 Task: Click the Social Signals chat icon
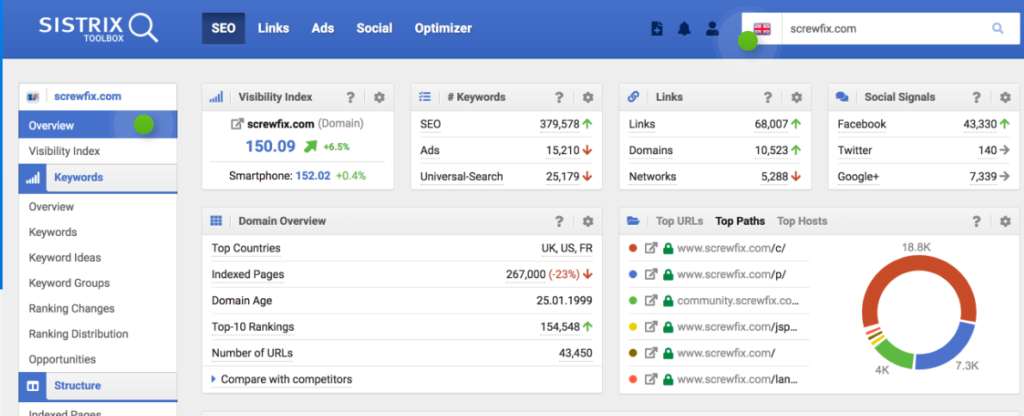(x=842, y=97)
